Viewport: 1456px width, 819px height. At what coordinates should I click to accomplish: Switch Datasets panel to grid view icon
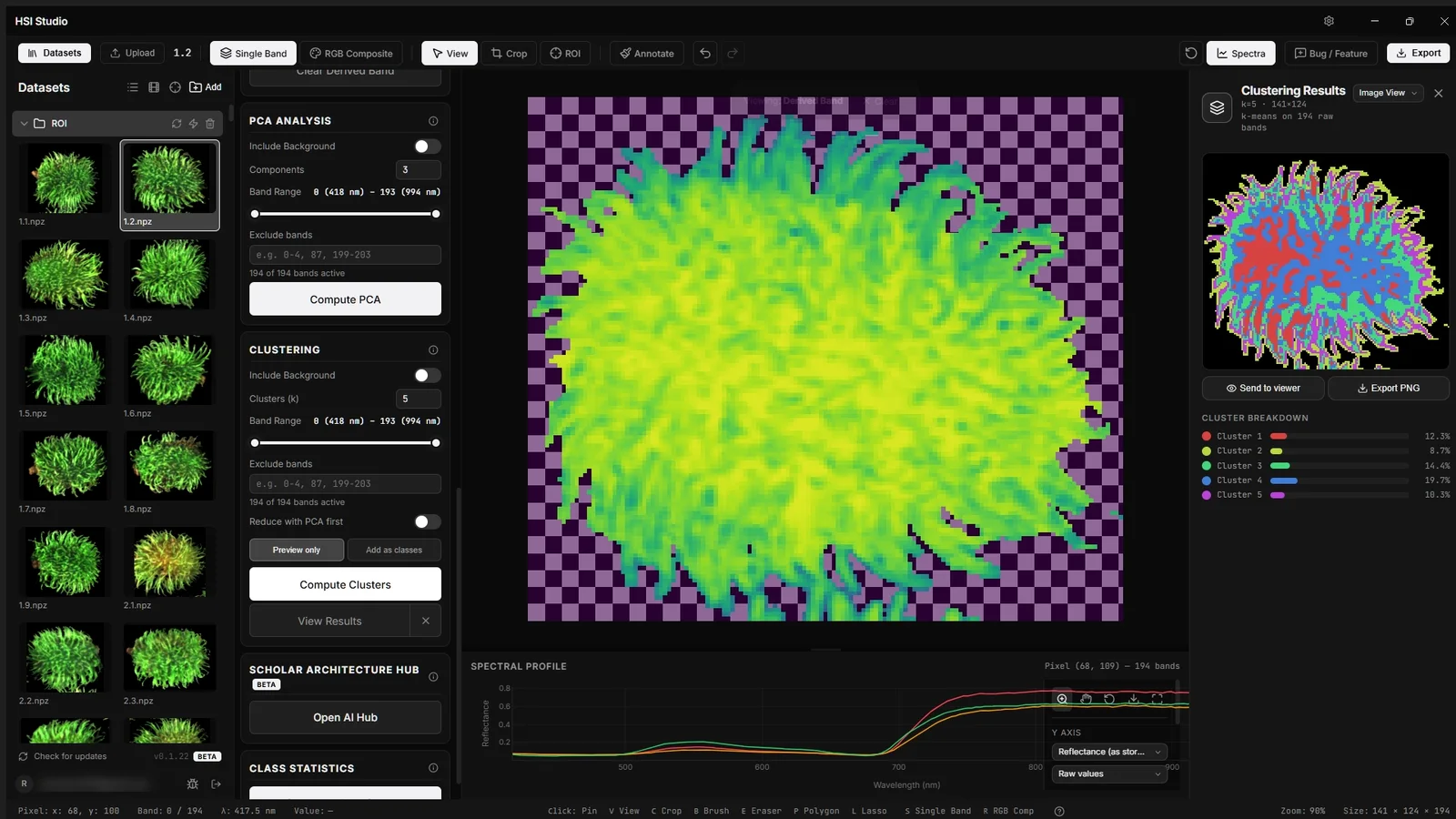154,87
